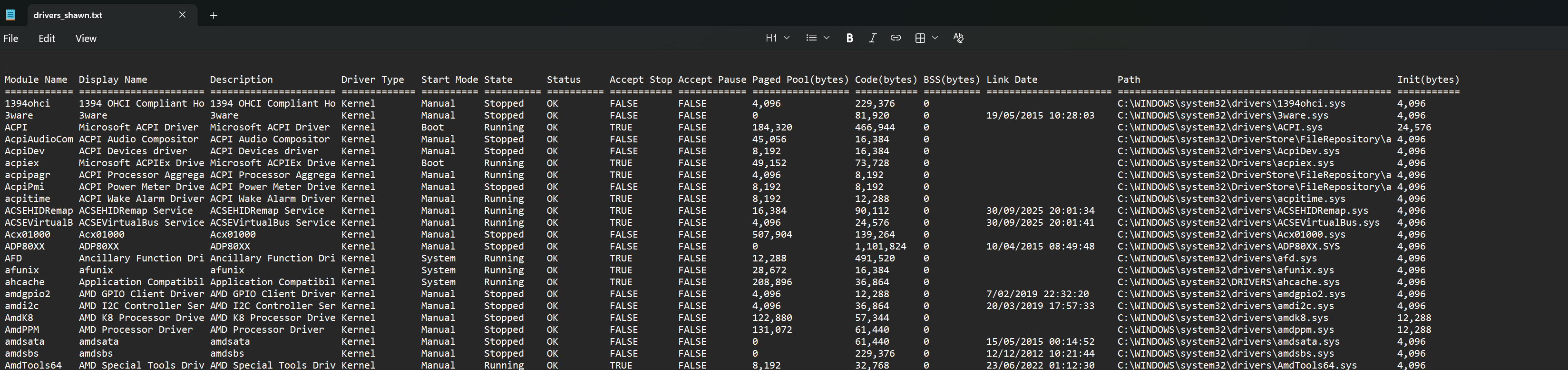Click module name ACSEVirtualB

[39, 222]
